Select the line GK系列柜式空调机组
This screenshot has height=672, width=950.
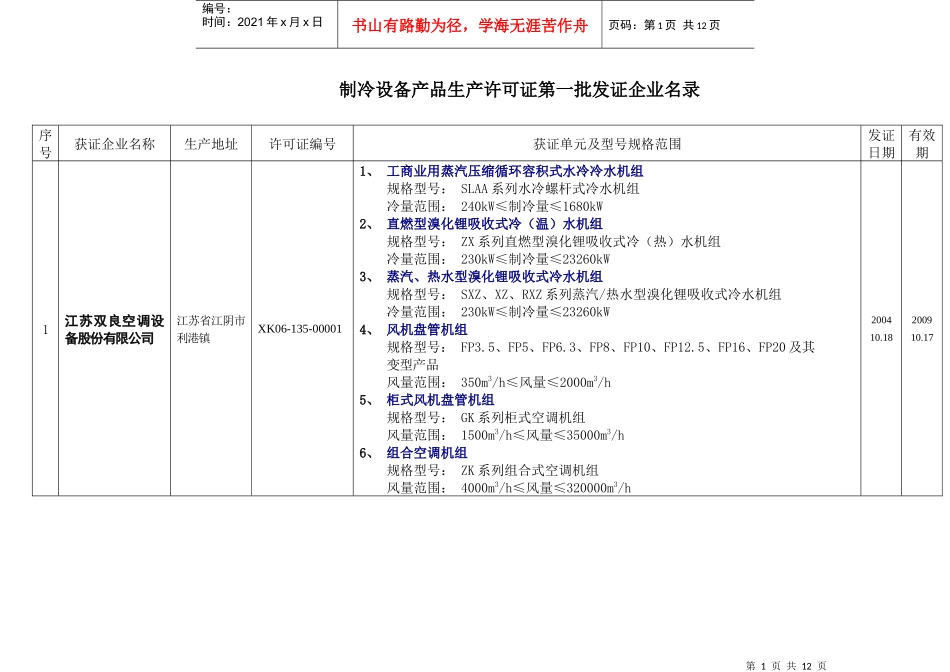coord(522,418)
